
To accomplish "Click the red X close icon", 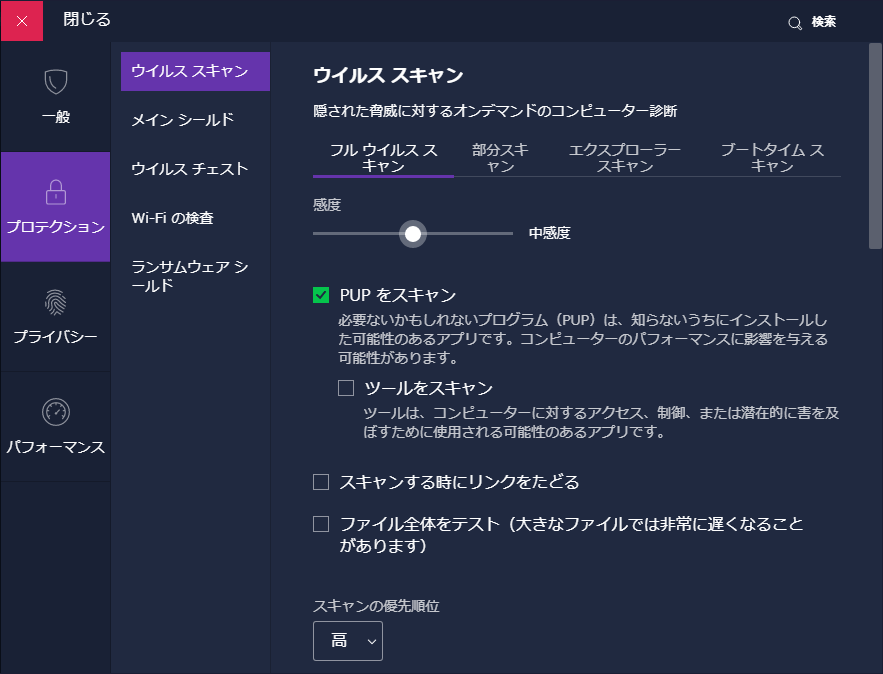I will (22, 21).
